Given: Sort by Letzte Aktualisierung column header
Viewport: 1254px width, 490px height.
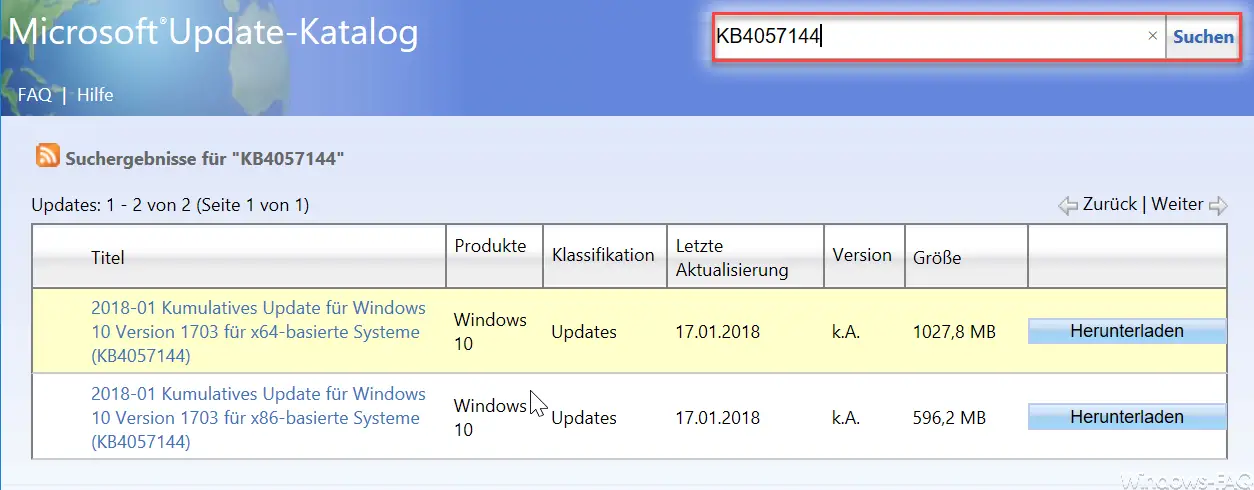Looking at the screenshot, I should [x=732, y=257].
